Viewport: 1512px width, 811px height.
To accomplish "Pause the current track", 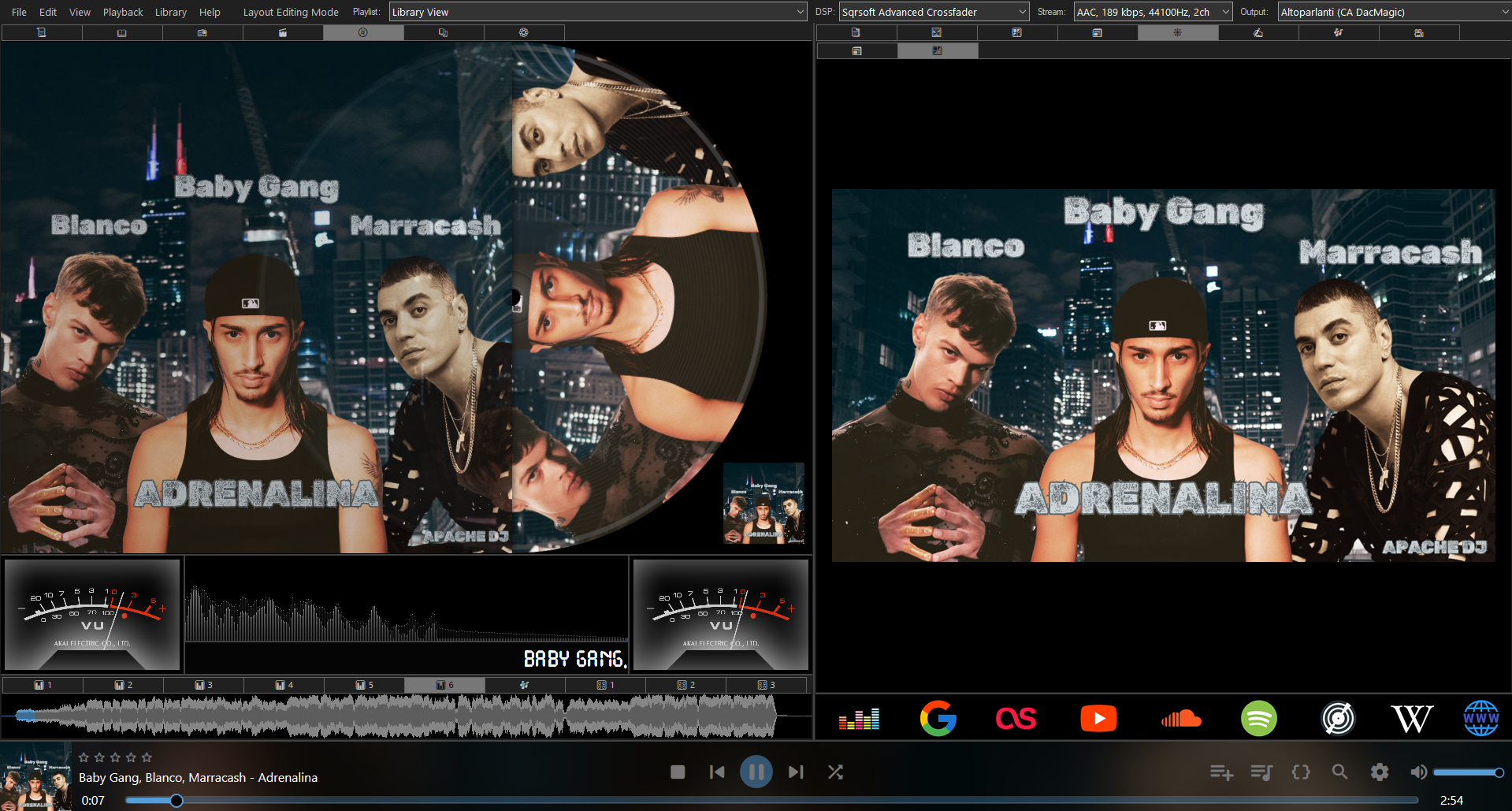I will (756, 772).
